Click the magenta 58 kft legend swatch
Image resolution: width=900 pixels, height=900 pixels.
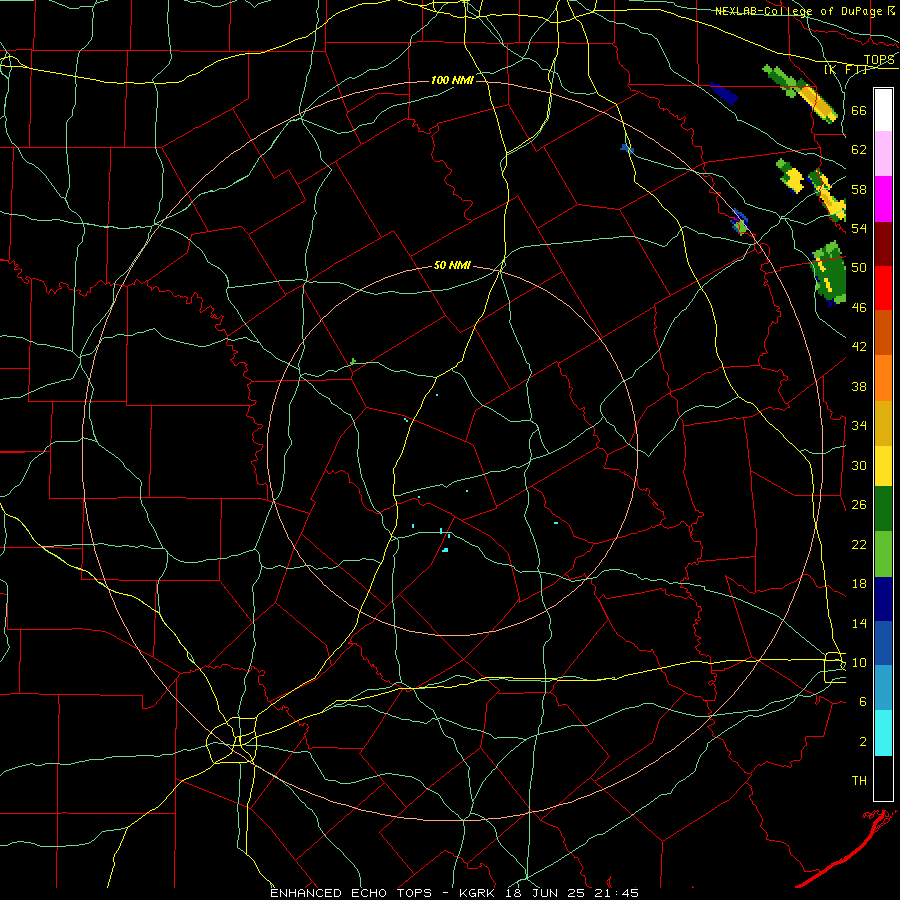(883, 199)
